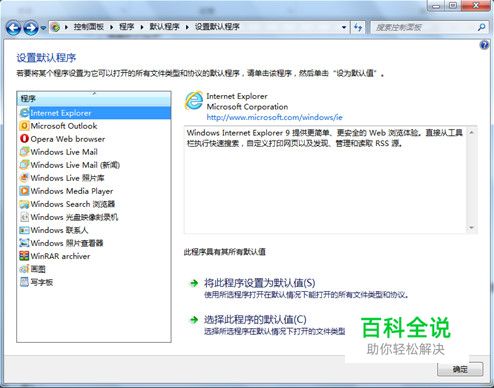Expand the address bar history dropdown
The width and height of the screenshot is (494, 388).
(344, 27)
